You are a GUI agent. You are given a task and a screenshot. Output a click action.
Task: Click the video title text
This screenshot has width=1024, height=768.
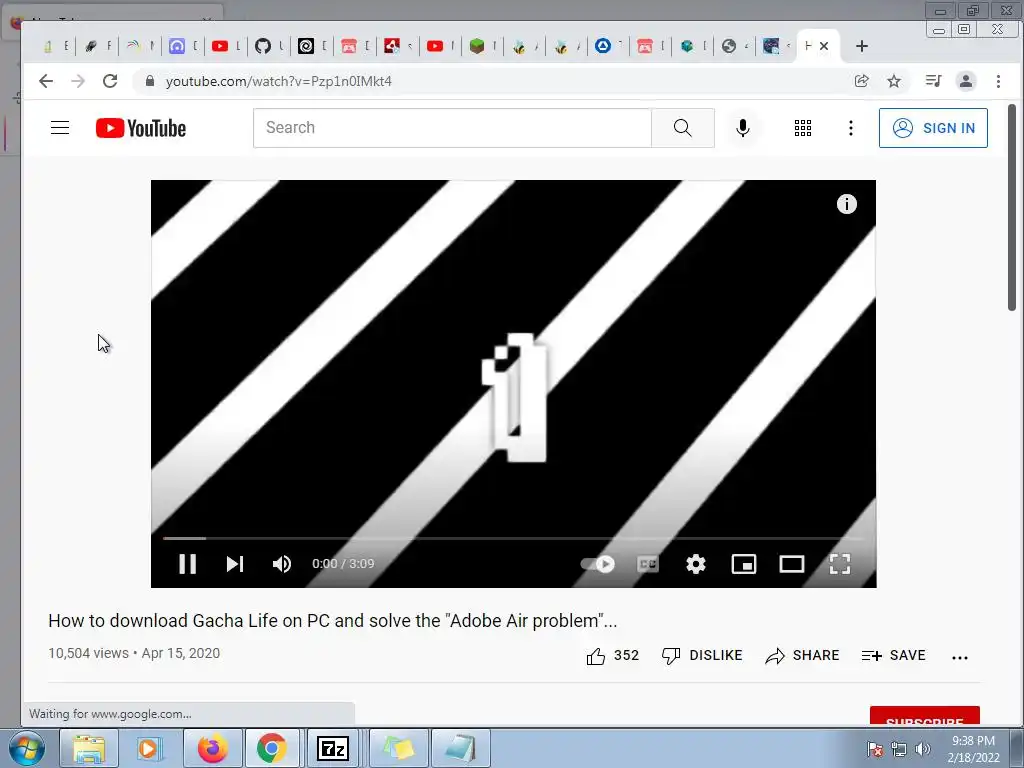click(x=332, y=620)
